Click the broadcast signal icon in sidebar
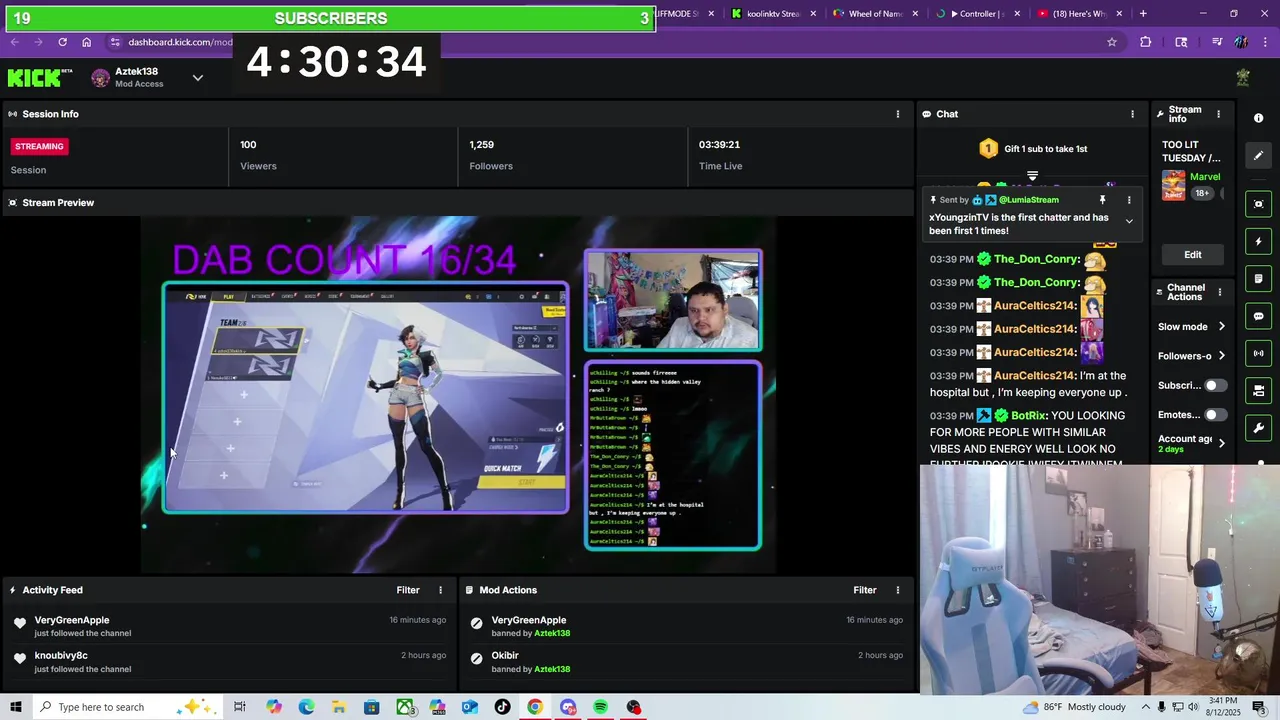 pyautogui.click(x=1258, y=353)
